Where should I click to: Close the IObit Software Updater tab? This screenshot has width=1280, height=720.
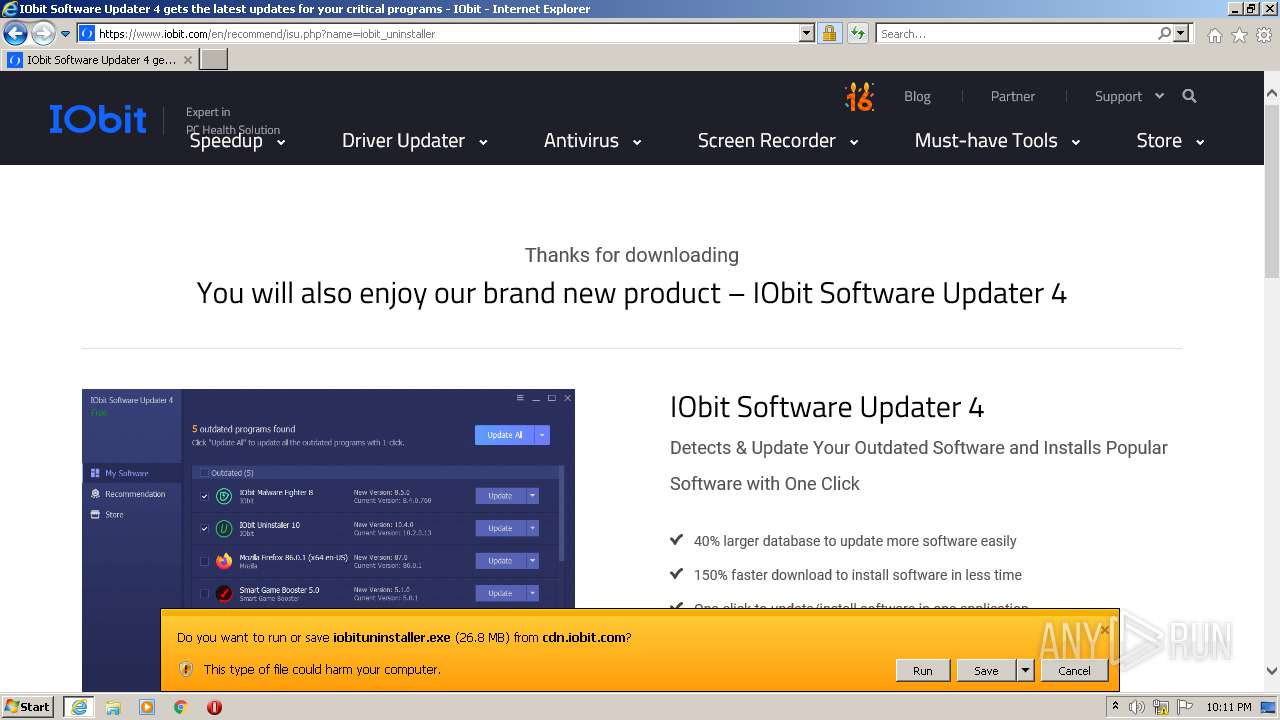tap(187, 60)
